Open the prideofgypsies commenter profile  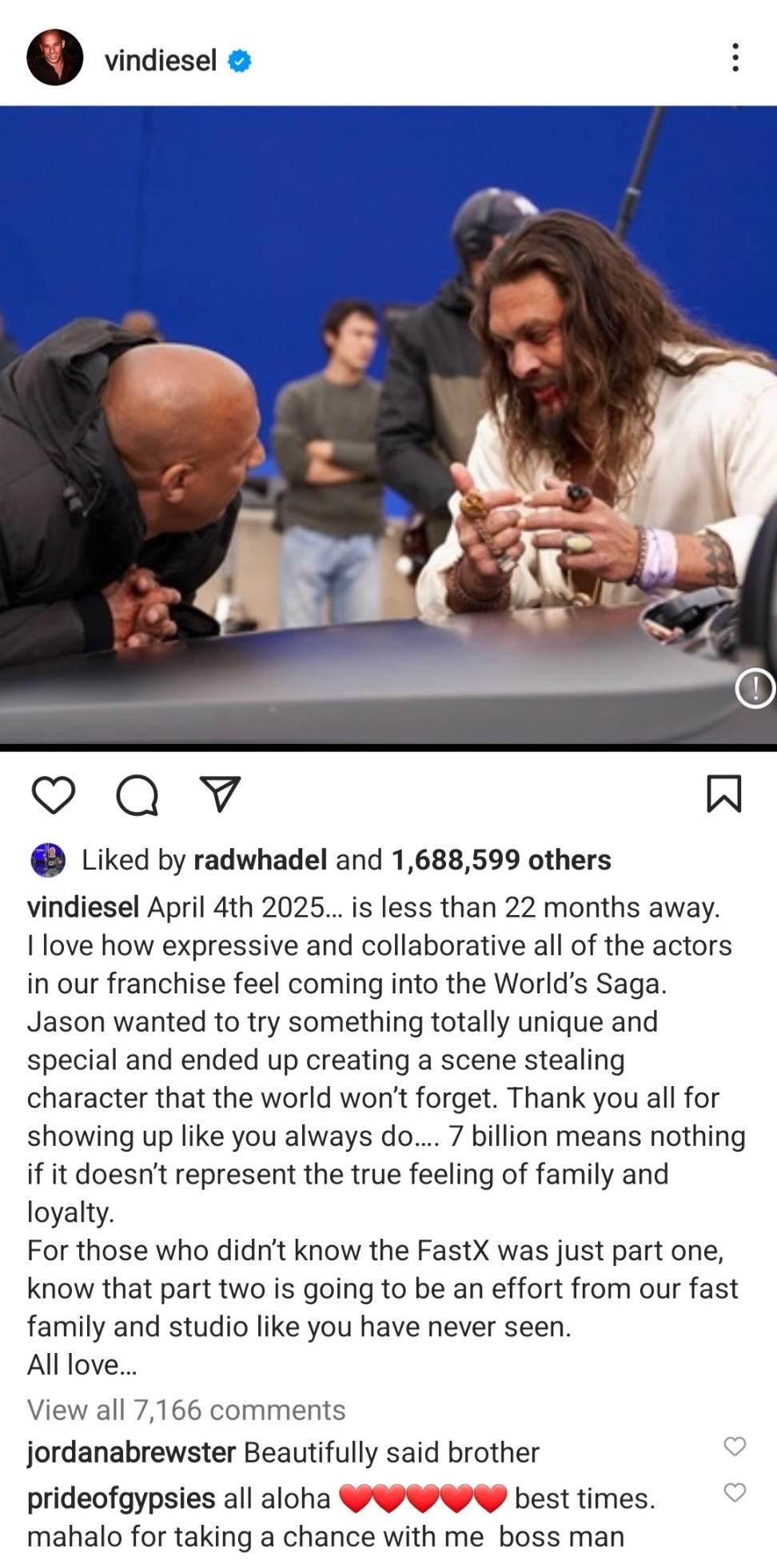[122, 1498]
